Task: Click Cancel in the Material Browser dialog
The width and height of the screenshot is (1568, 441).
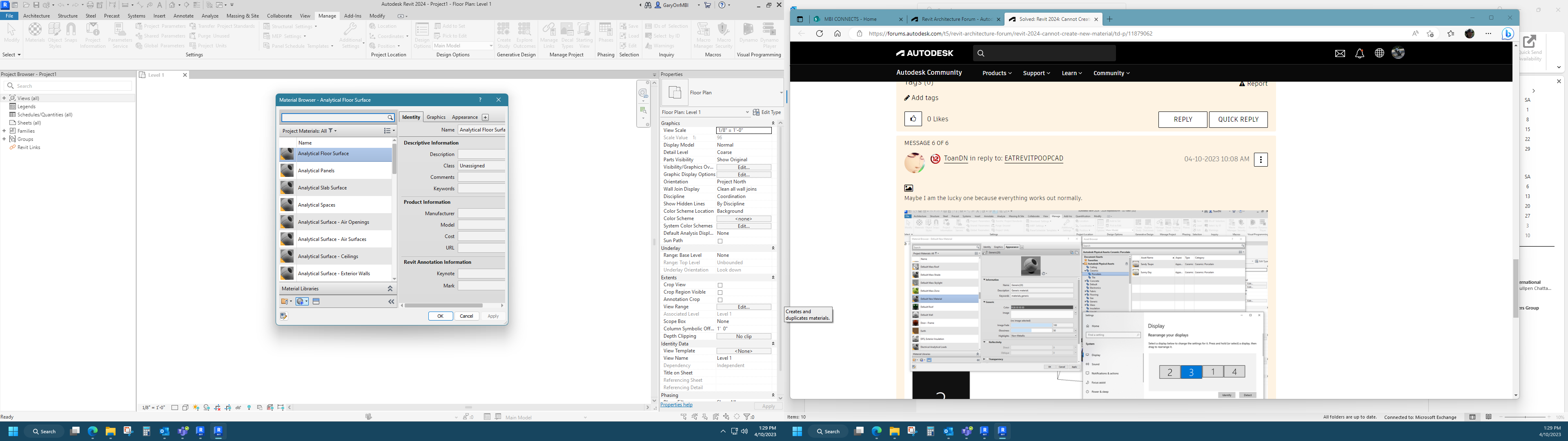Action: [466, 316]
